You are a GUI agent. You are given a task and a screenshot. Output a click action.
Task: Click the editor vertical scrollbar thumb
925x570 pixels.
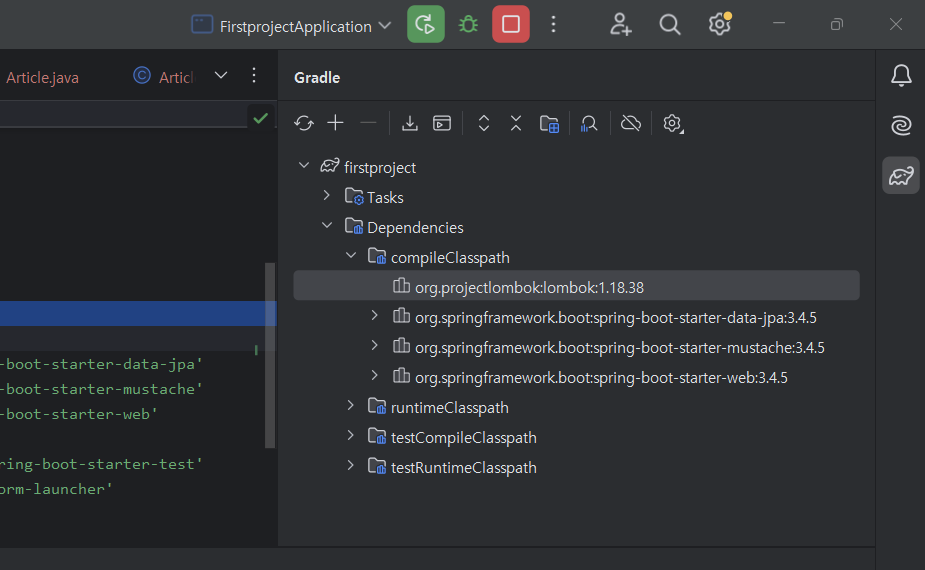(x=270, y=355)
